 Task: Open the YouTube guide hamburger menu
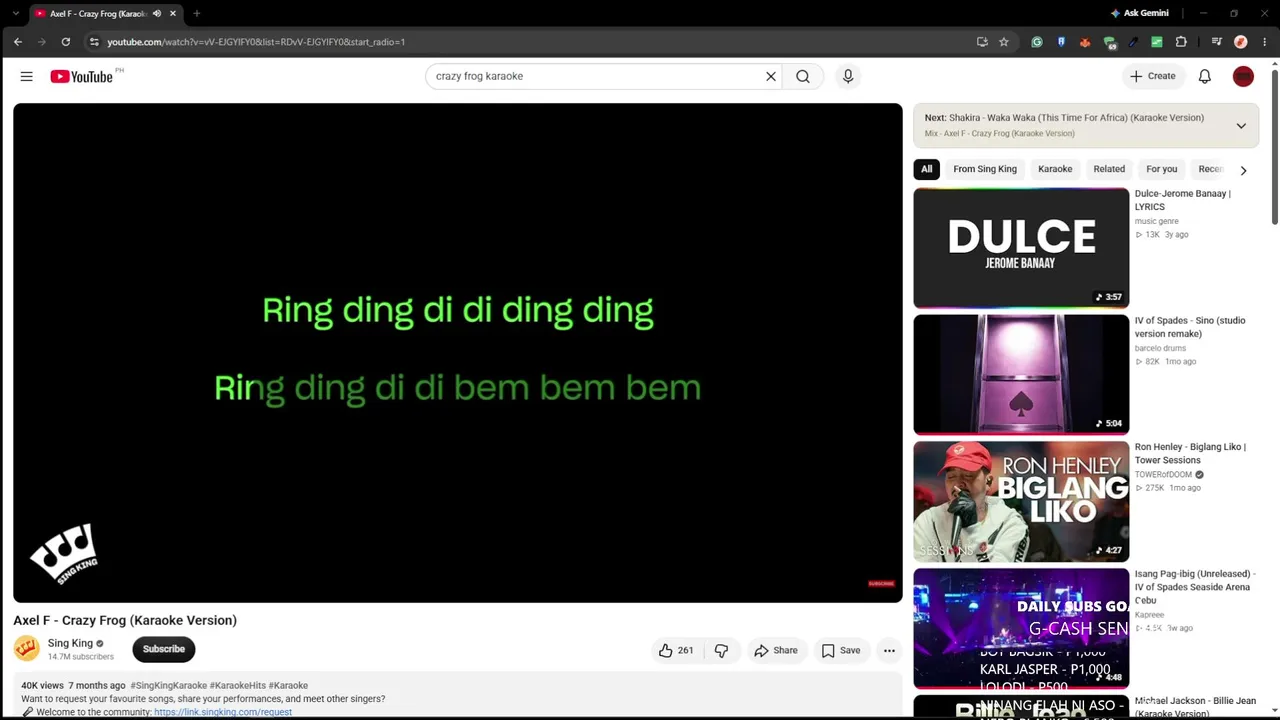[x=26, y=76]
